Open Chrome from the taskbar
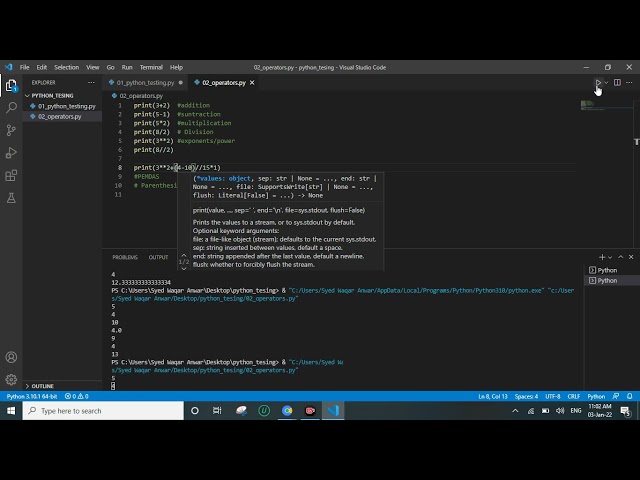Viewport: 640px width, 480px height. pos(287,411)
